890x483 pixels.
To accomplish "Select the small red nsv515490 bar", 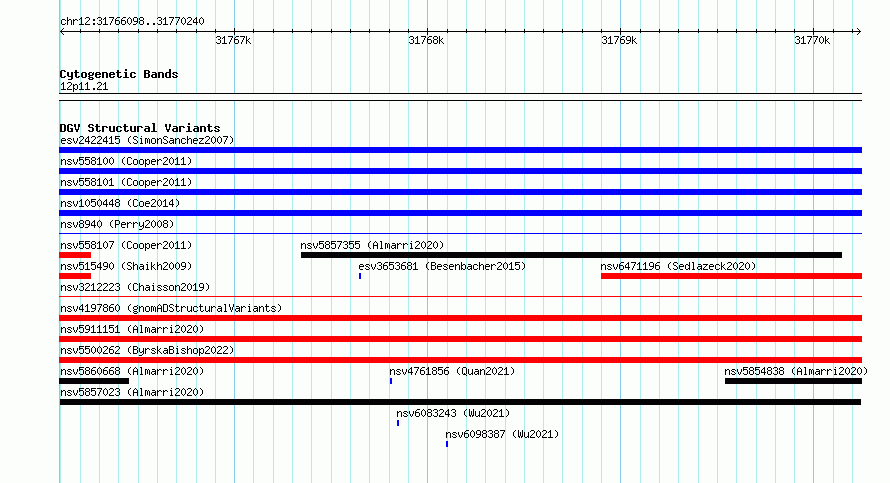I will [x=75, y=276].
